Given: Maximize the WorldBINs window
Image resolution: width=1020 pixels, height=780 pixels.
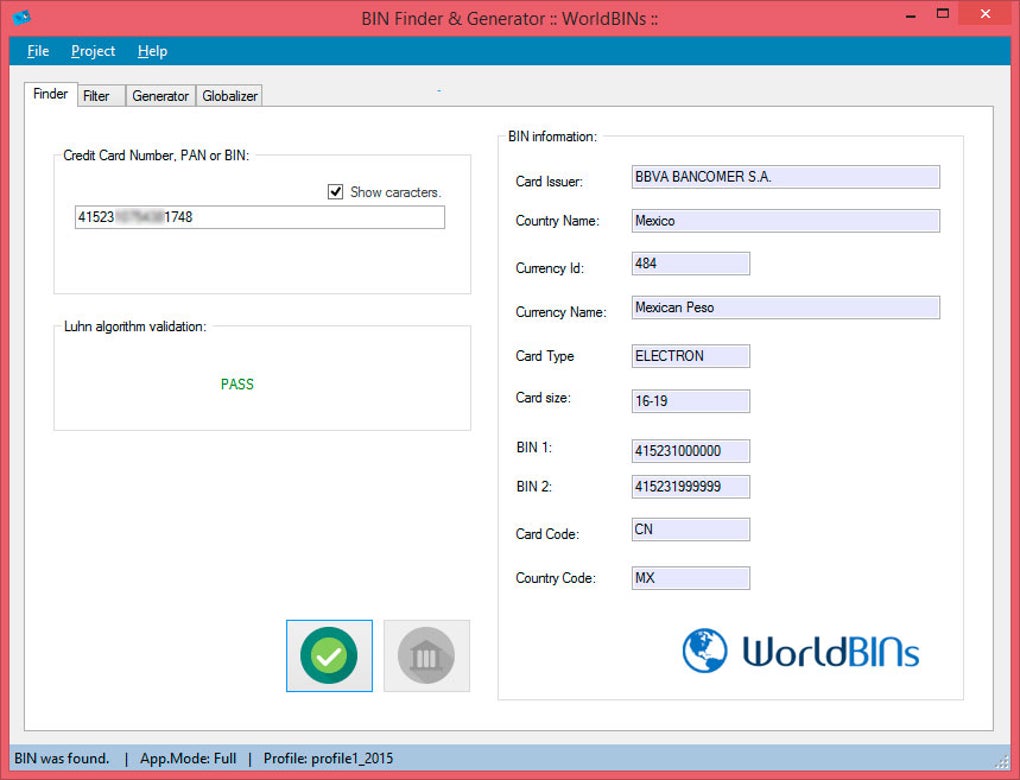Looking at the screenshot, I should click(943, 14).
